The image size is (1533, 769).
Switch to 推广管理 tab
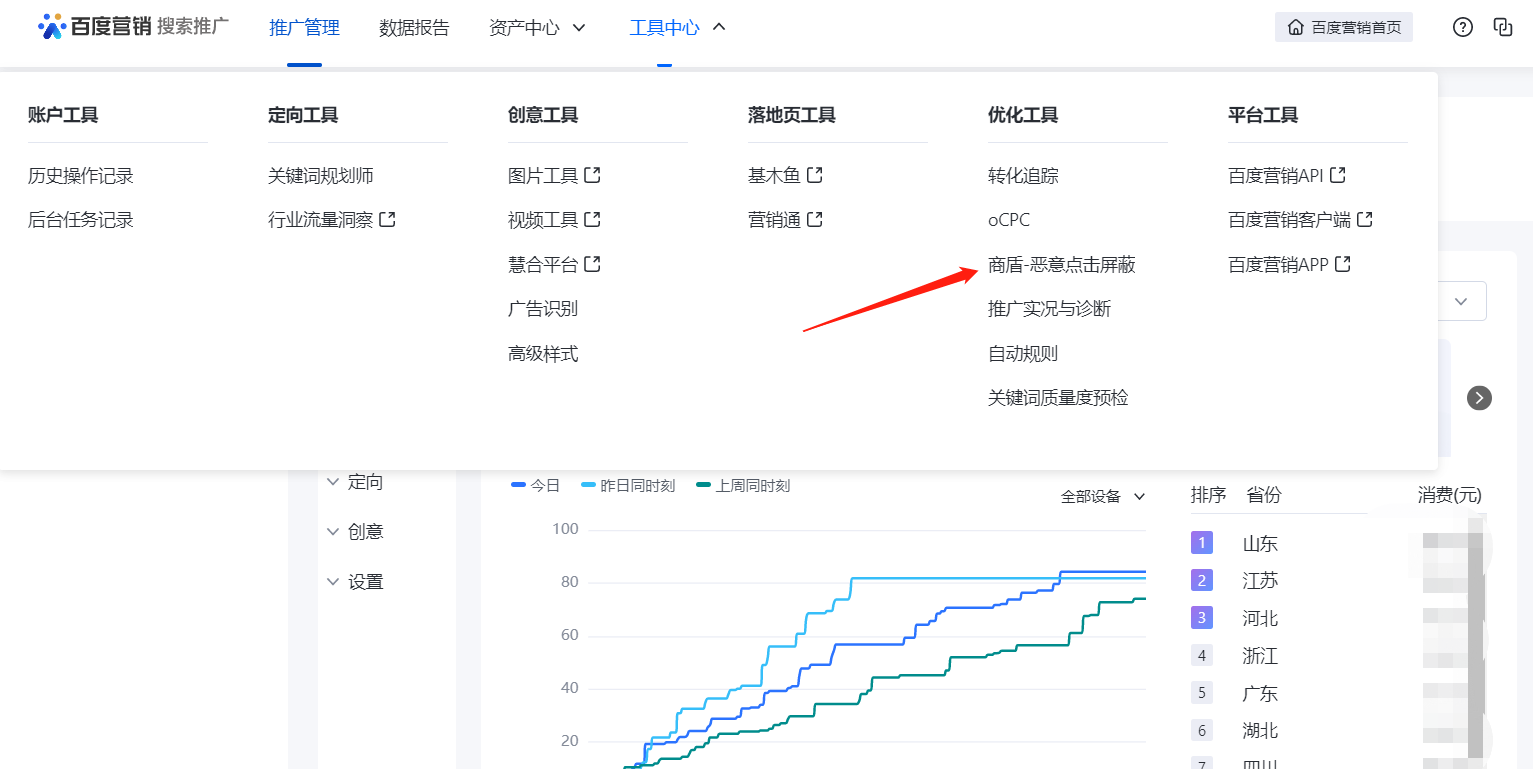[x=305, y=28]
